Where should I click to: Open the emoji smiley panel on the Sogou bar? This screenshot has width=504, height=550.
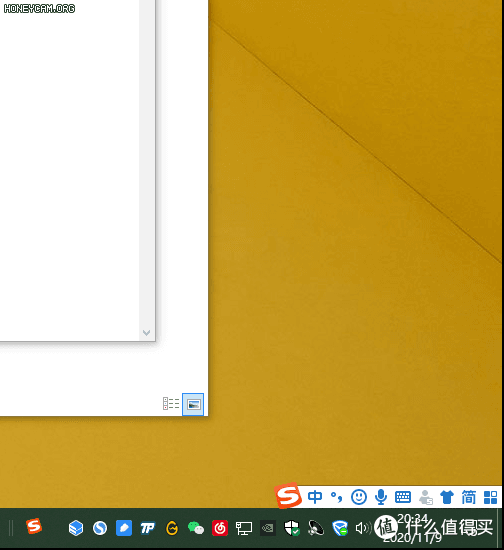tap(359, 497)
